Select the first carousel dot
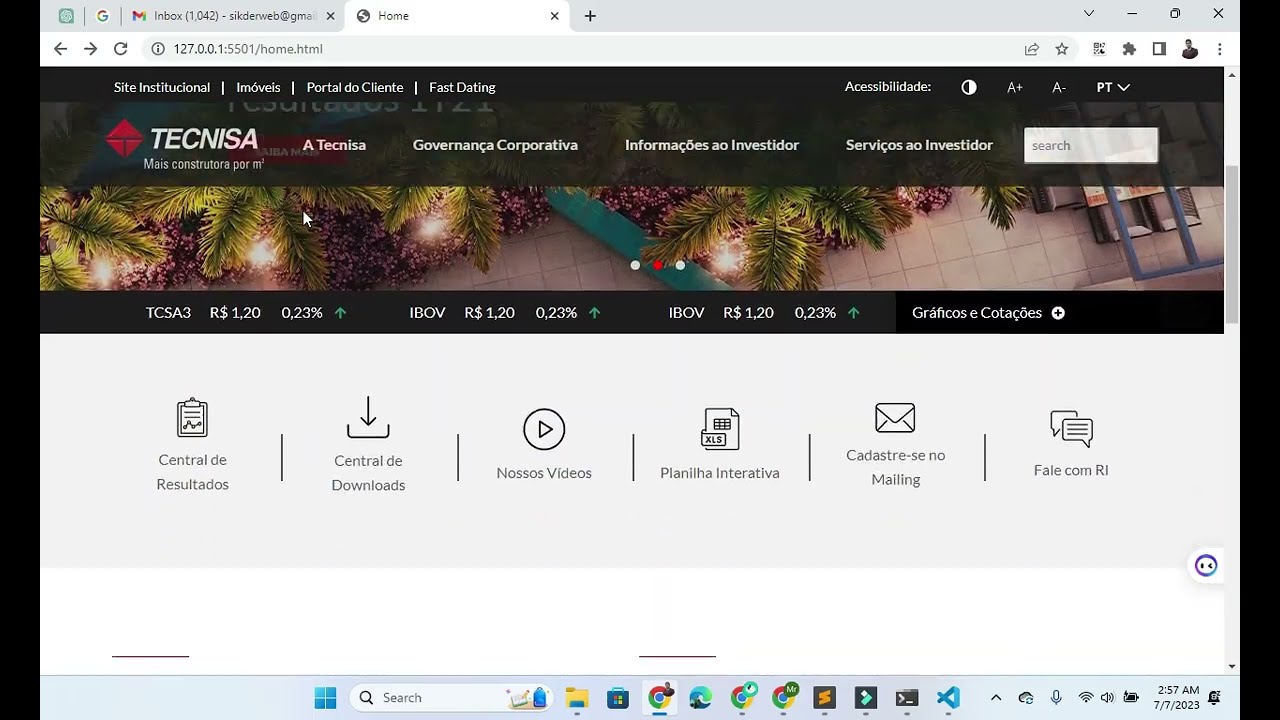1280x720 pixels. pyautogui.click(x=635, y=265)
